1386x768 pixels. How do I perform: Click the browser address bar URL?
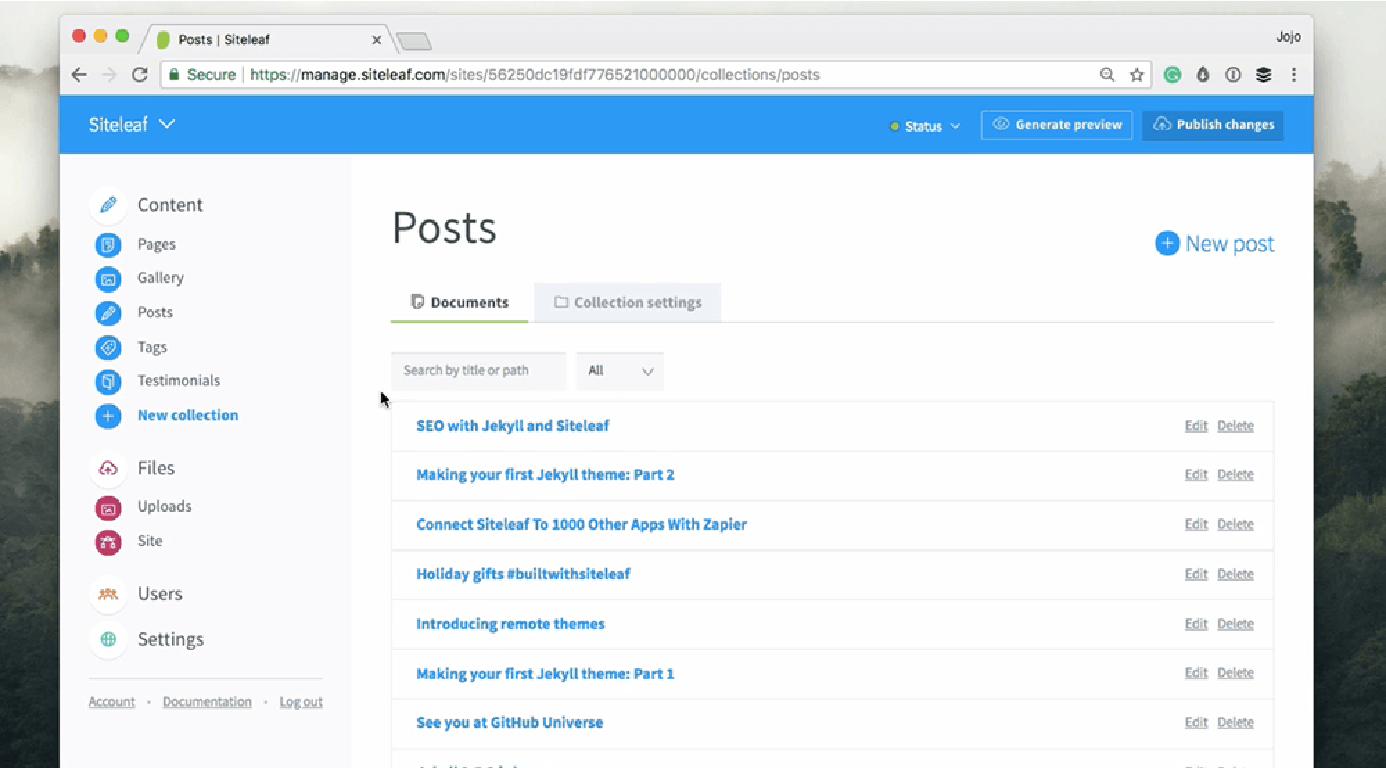pyautogui.click(x=534, y=75)
